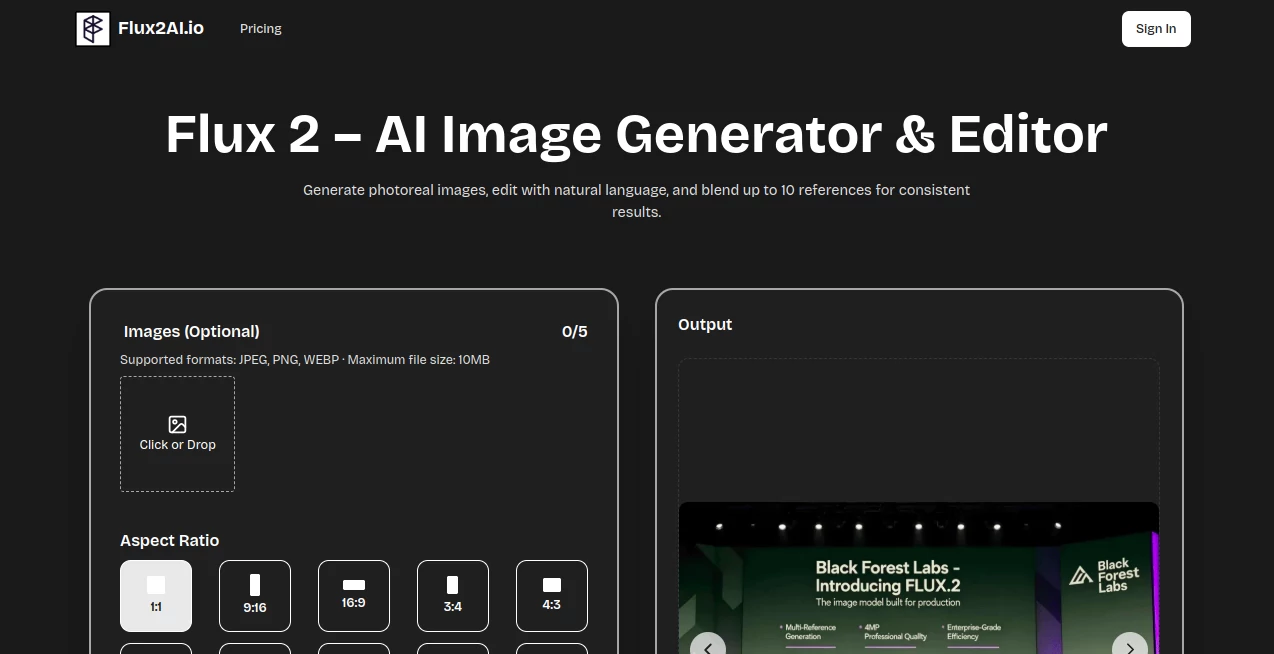Select the 4:3 aspect ratio icon
This screenshot has height=654, width=1274.
tap(552, 585)
